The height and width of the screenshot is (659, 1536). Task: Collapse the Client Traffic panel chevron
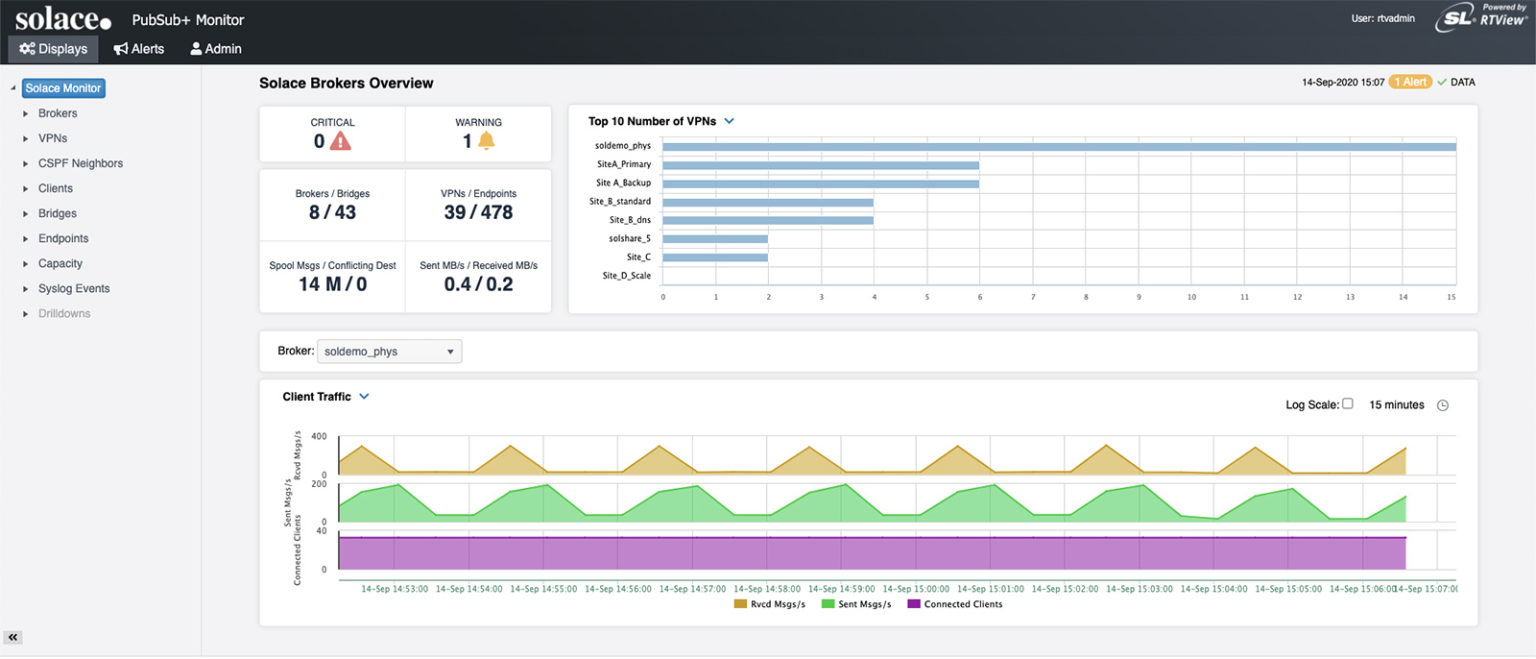(x=364, y=396)
